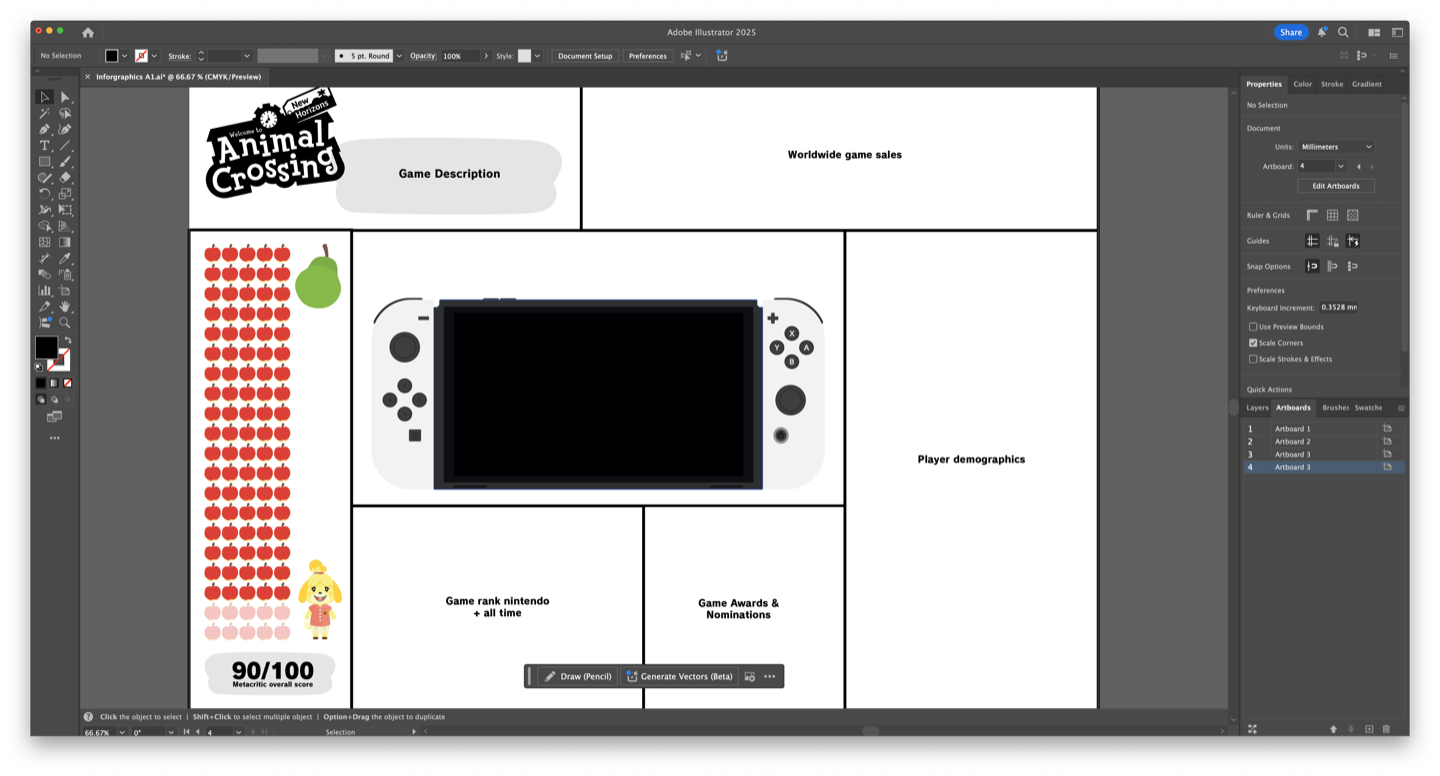Open the stroke weight dropdown
1440x776 pixels.
246,56
